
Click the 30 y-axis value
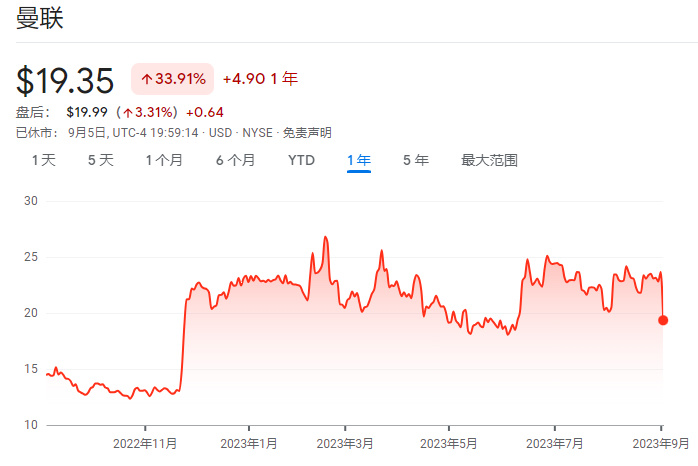[x=31, y=201]
